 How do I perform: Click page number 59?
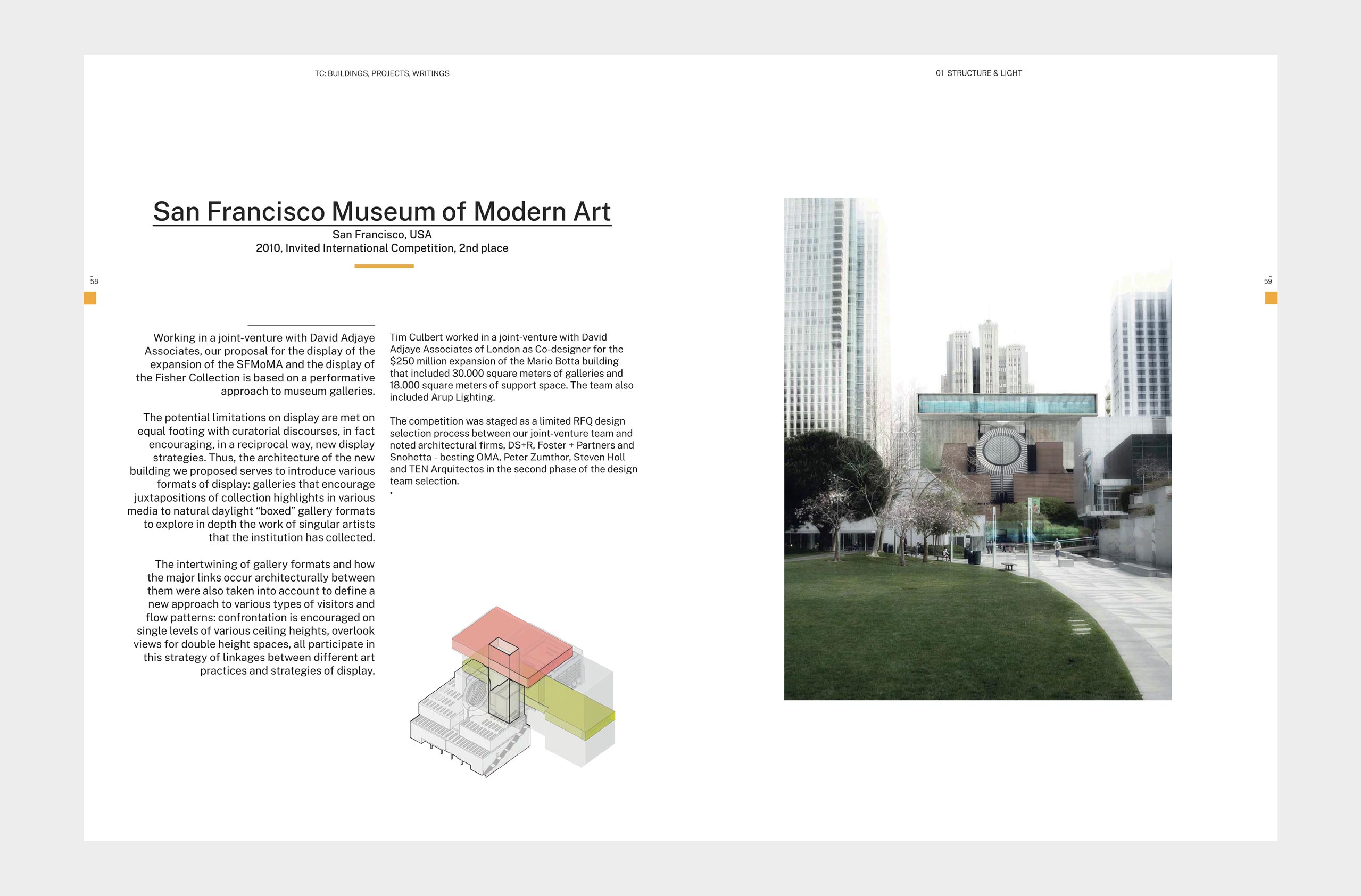tap(1267, 281)
